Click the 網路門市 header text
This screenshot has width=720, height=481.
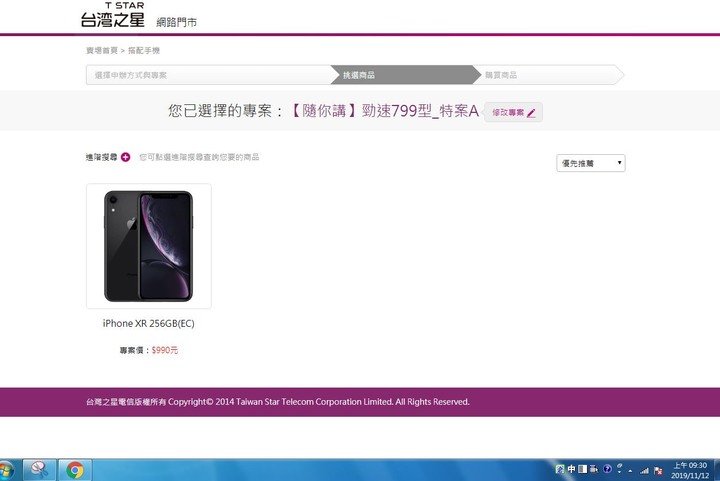point(176,22)
